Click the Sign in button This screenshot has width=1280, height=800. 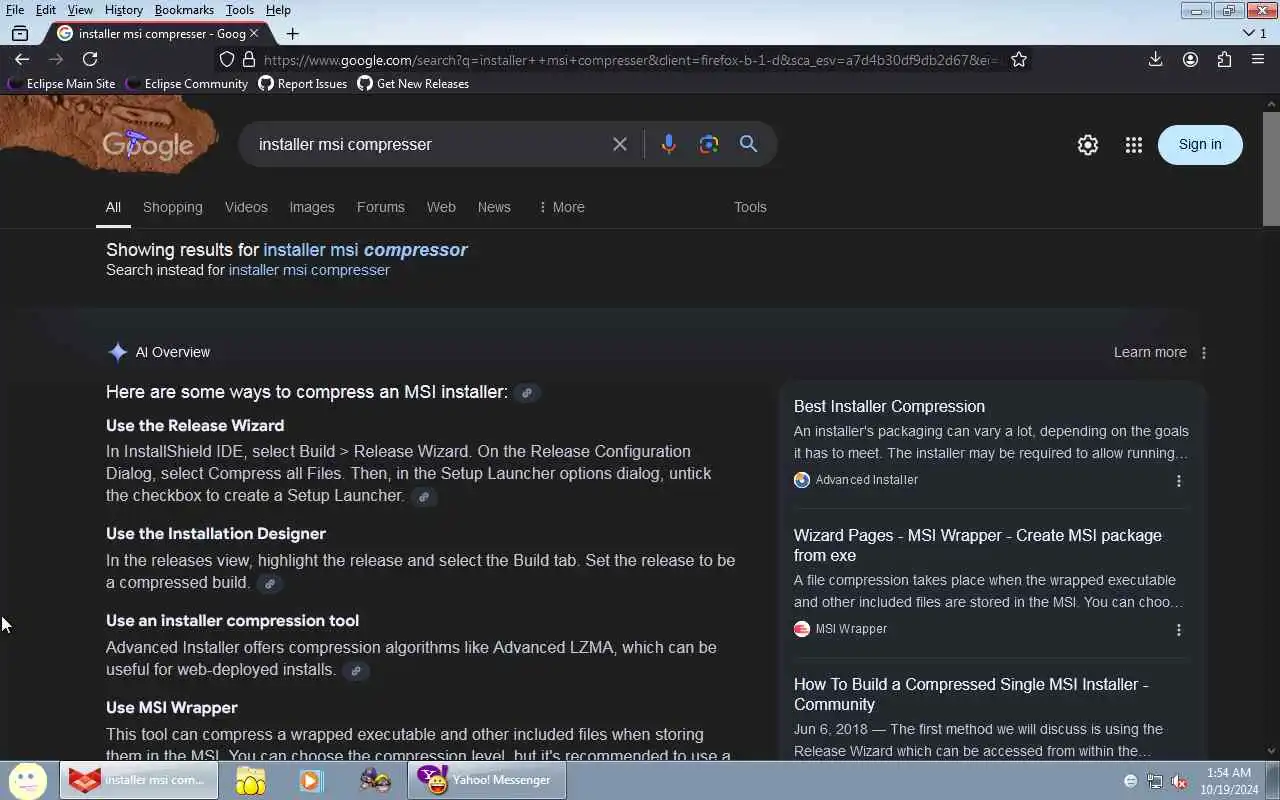click(x=1200, y=145)
